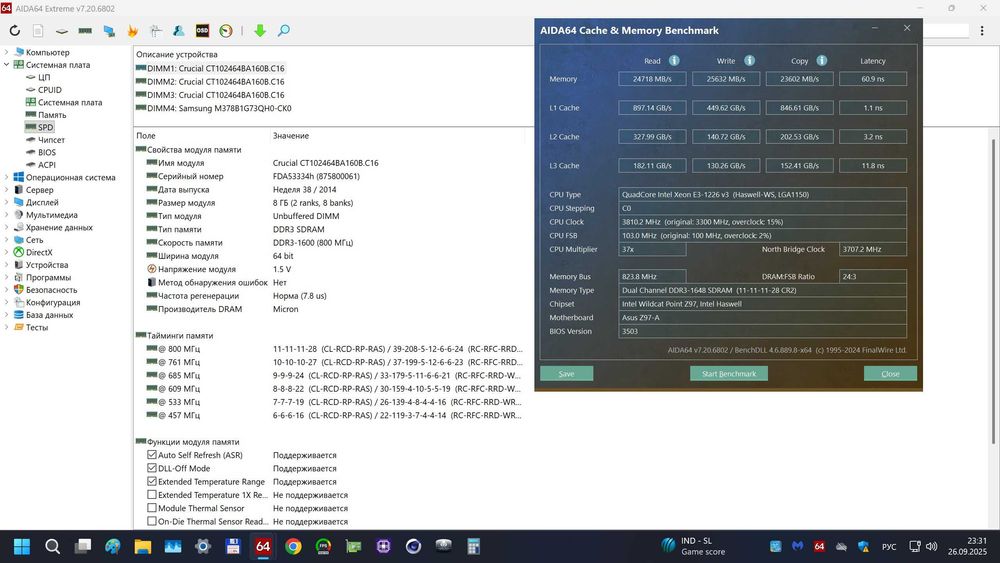1000x563 pixels.
Task: Click the AIDA64 taskbar icon
Action: 263,546
